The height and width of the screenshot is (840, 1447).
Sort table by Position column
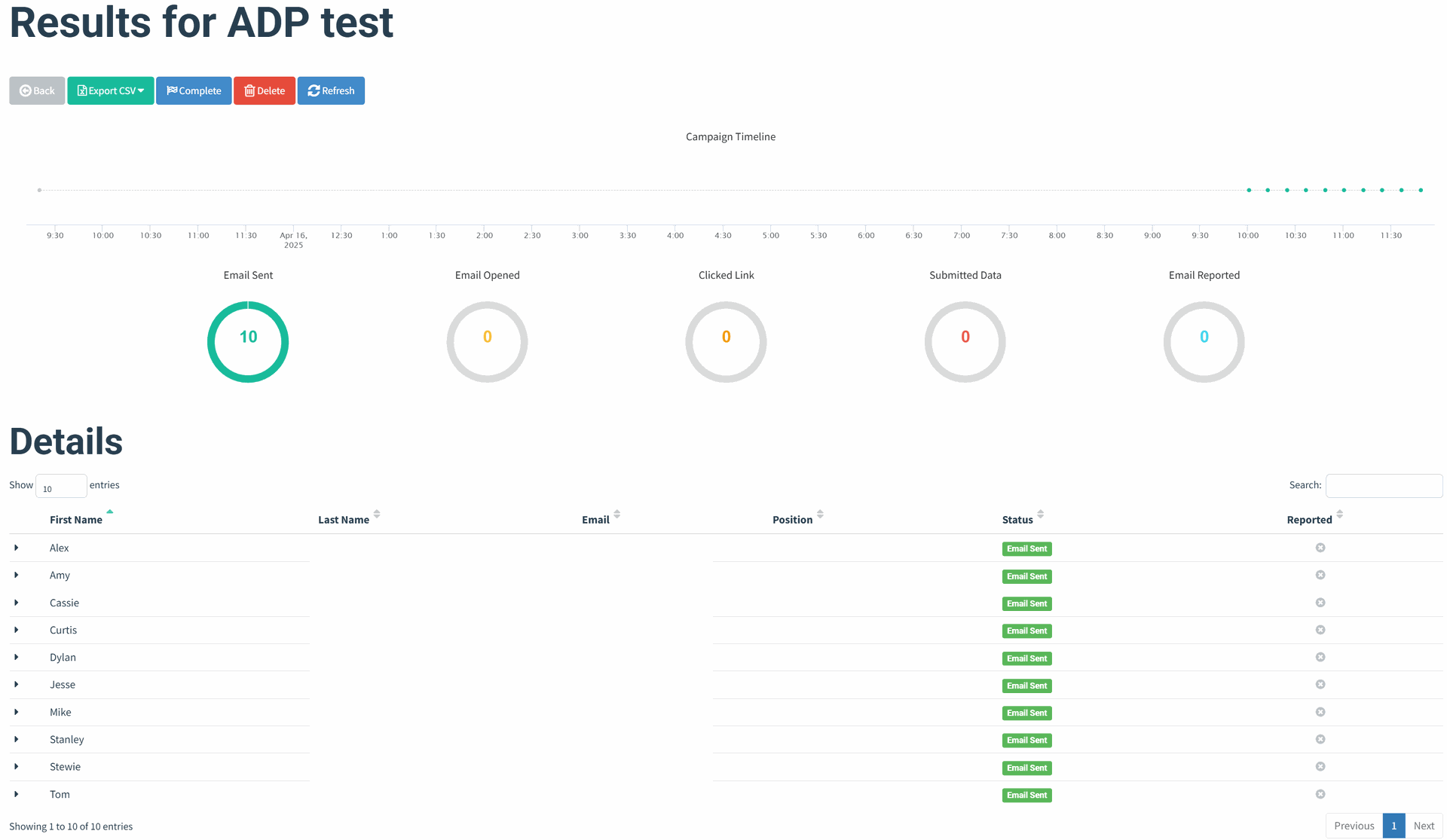point(793,520)
